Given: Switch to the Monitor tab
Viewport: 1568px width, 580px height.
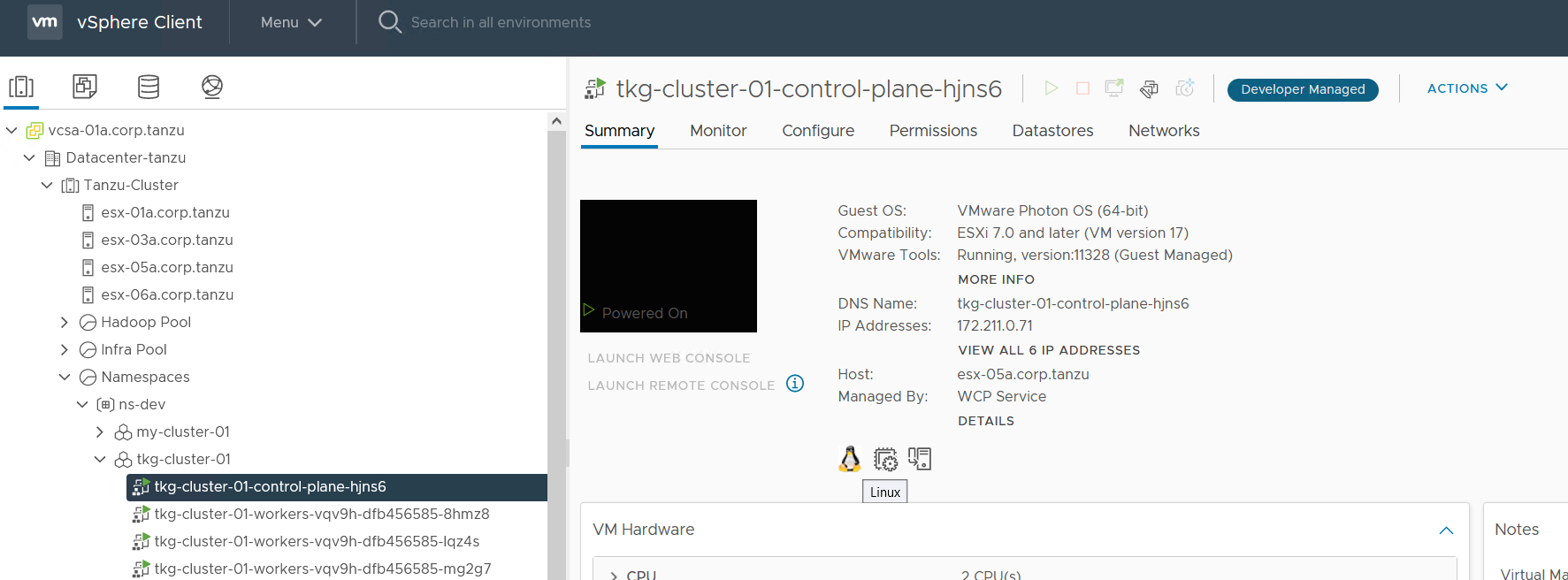Looking at the screenshot, I should (x=718, y=131).
